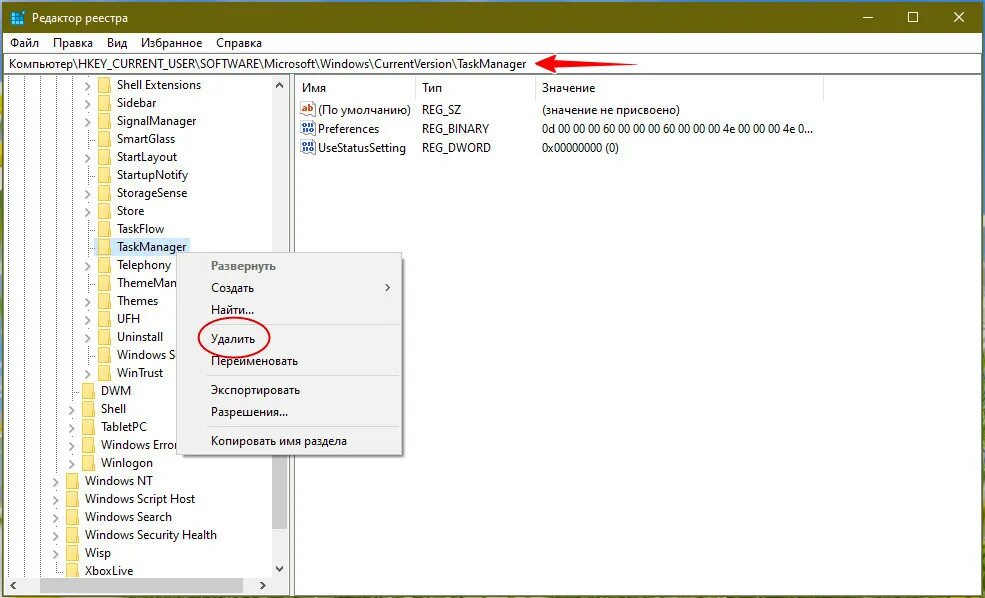985x598 pixels.
Task: Open the Файл menu
Action: (24, 43)
